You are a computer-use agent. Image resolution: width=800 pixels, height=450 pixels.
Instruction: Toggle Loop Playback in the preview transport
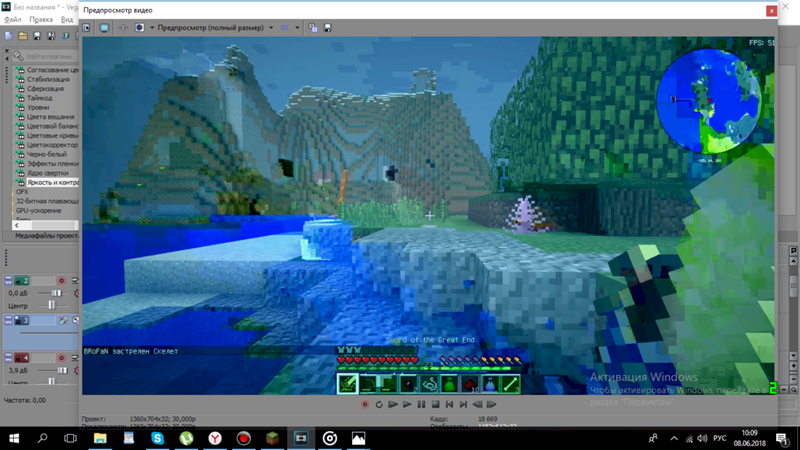click(x=379, y=405)
